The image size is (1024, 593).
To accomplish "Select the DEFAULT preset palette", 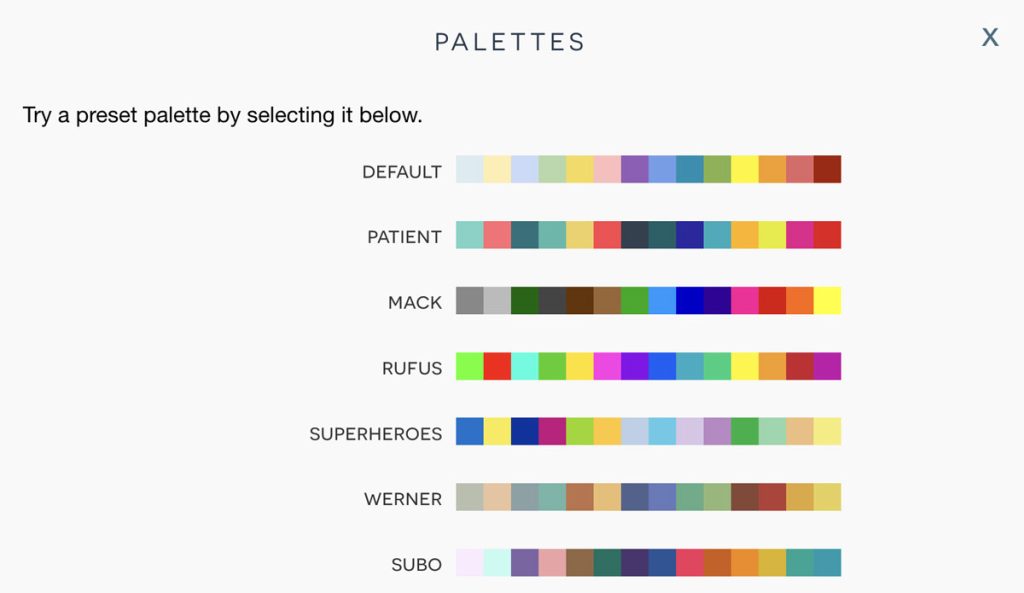I will coord(648,170).
